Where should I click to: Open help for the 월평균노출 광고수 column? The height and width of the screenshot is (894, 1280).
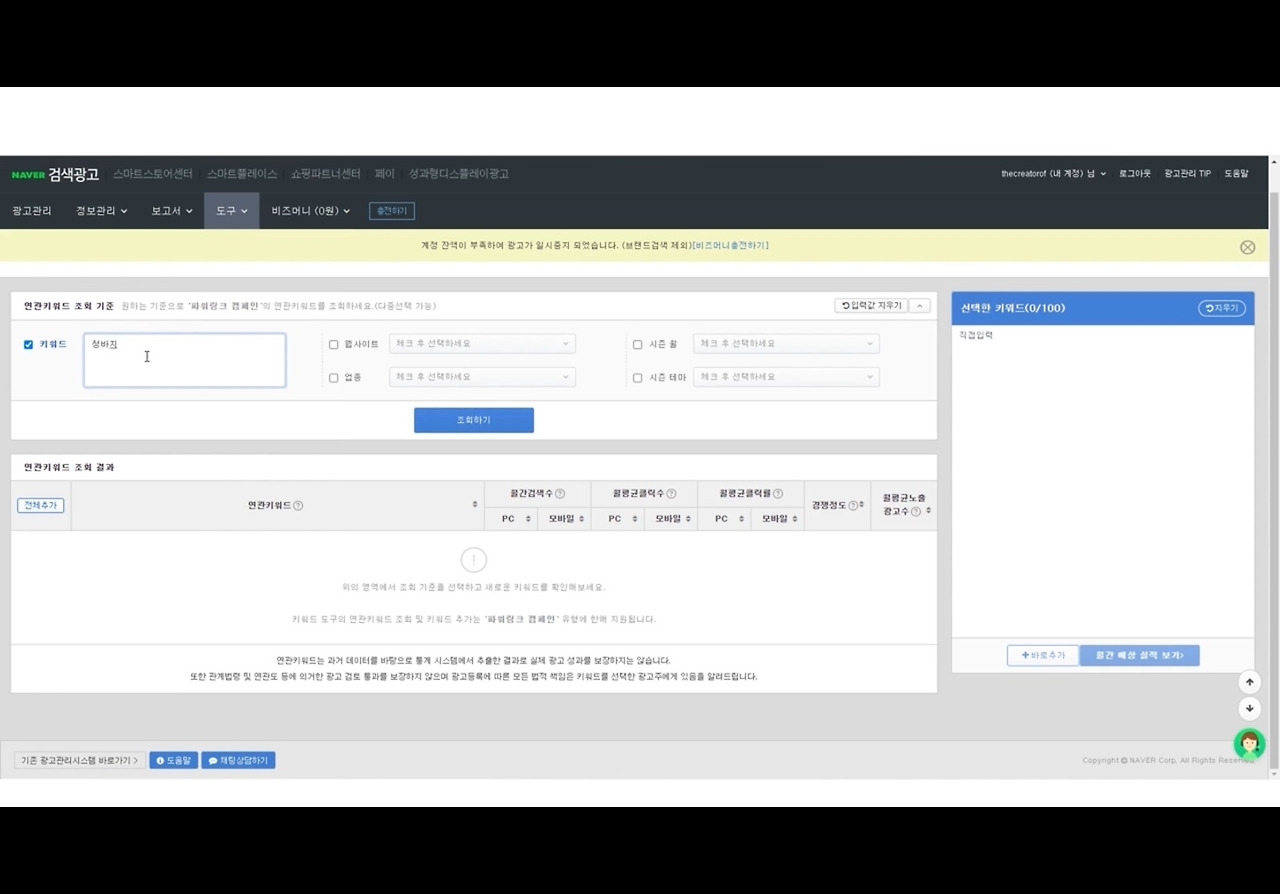916,512
